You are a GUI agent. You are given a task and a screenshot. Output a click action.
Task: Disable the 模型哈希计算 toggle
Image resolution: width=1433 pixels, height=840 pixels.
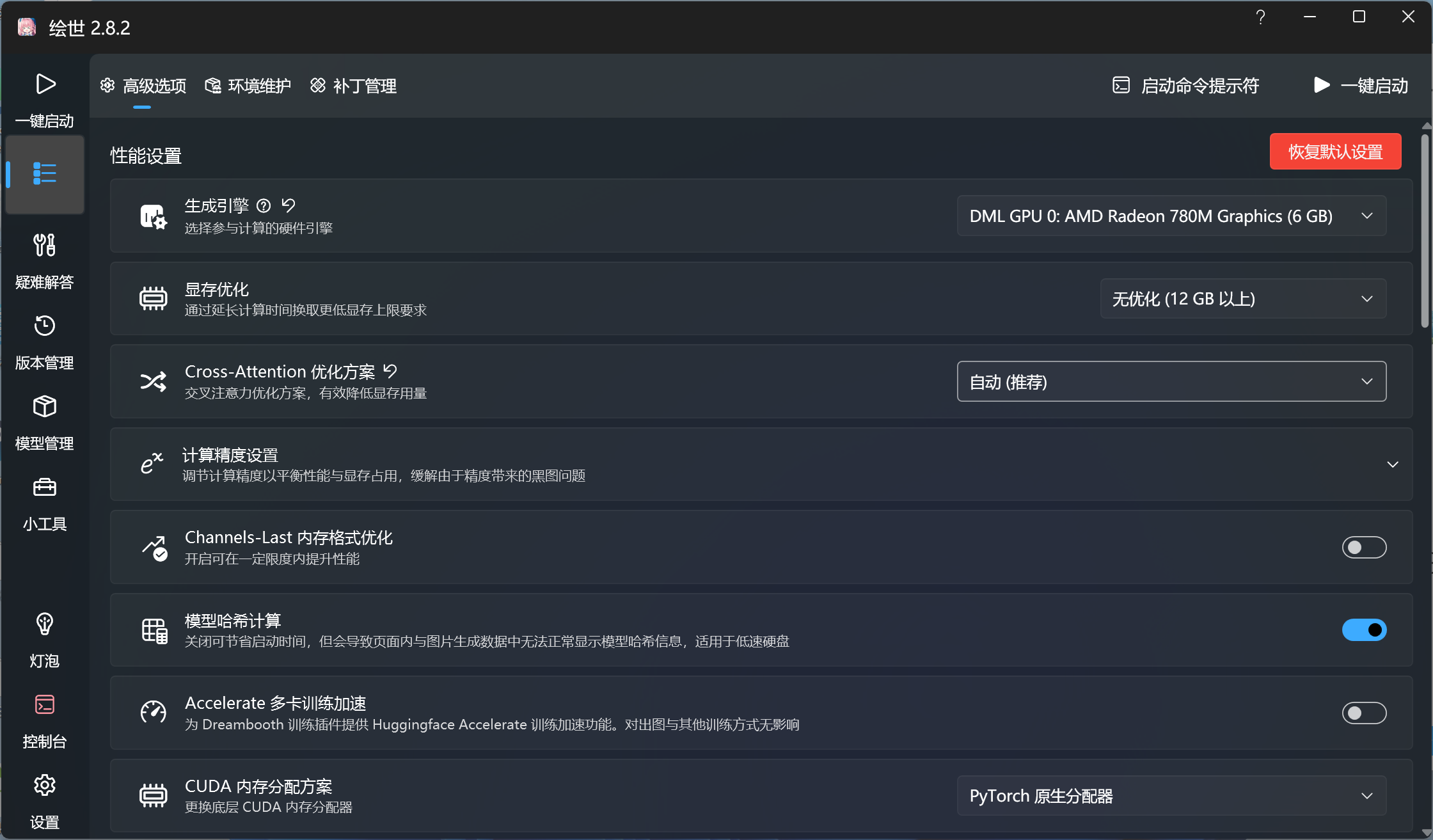(x=1363, y=630)
